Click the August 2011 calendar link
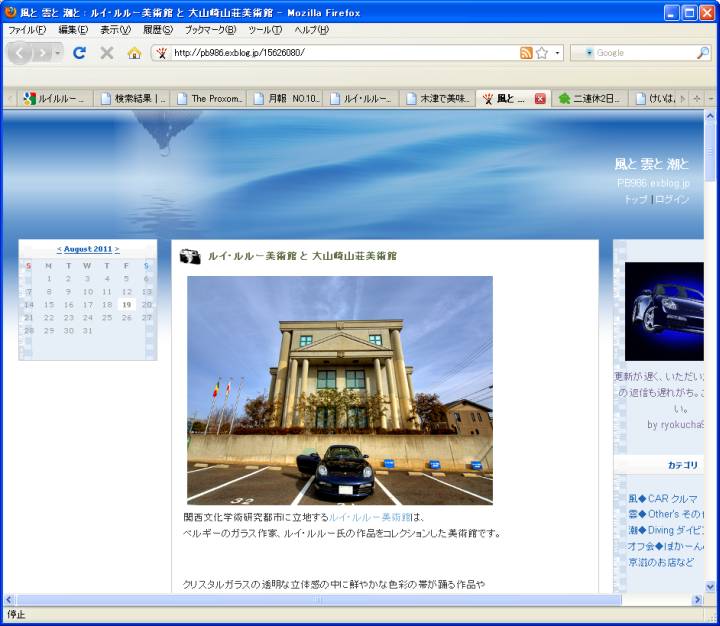Image resolution: width=720 pixels, height=626 pixels. (x=88, y=249)
